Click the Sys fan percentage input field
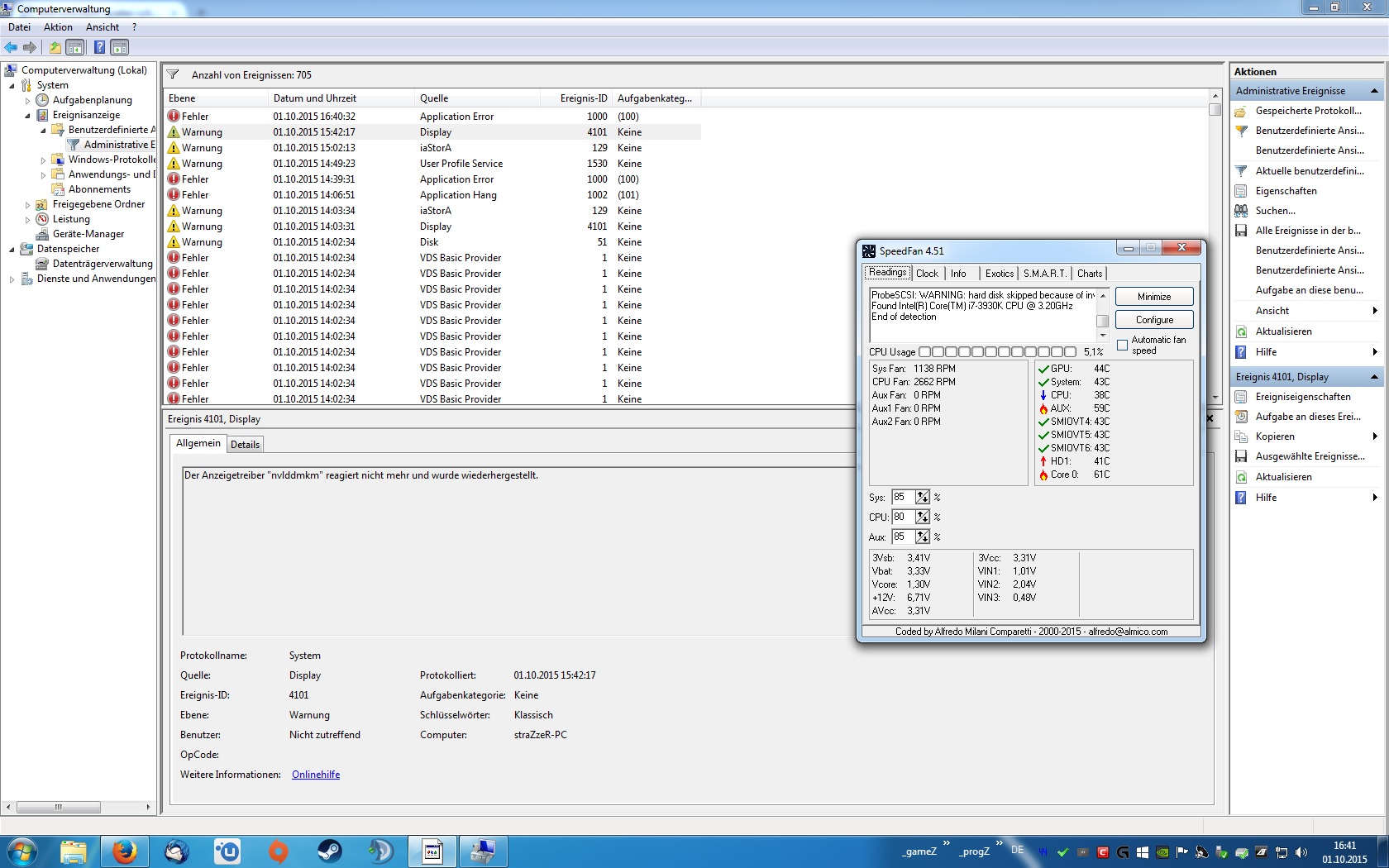 point(903,498)
